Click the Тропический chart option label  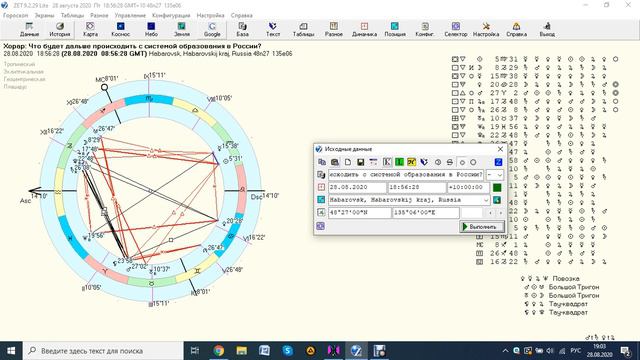(x=19, y=64)
